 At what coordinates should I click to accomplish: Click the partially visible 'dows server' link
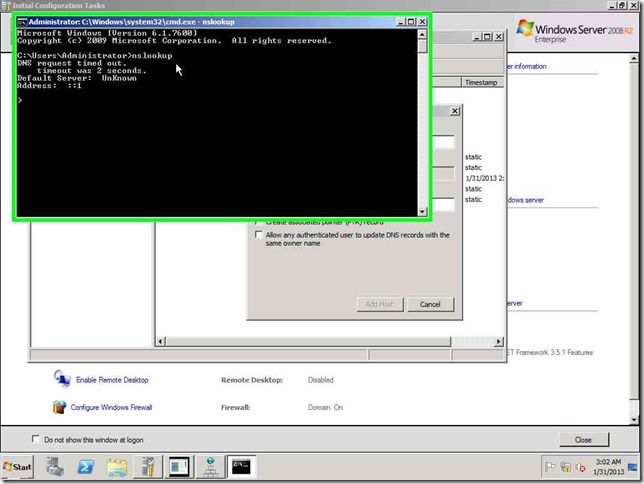click(526, 200)
